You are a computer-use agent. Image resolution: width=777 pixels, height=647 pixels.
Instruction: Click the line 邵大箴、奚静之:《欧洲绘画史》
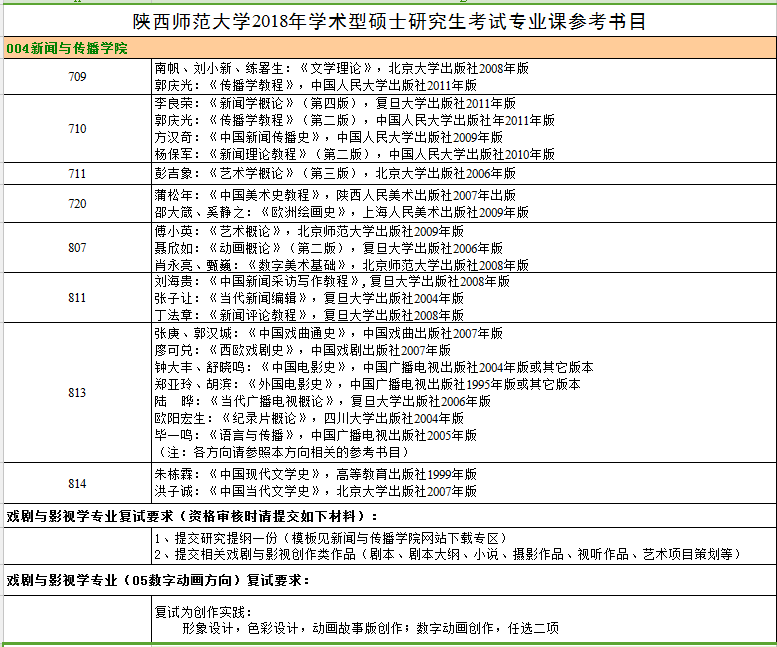pos(341,212)
